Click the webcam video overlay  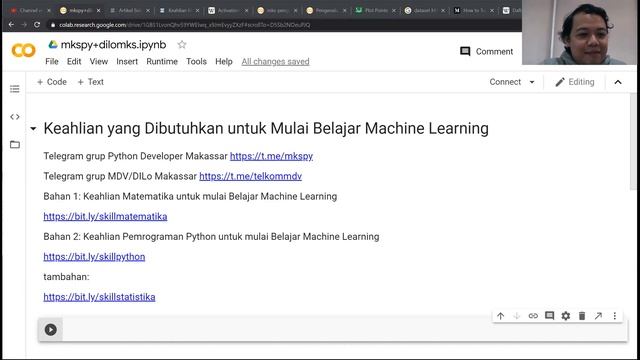click(x=579, y=32)
